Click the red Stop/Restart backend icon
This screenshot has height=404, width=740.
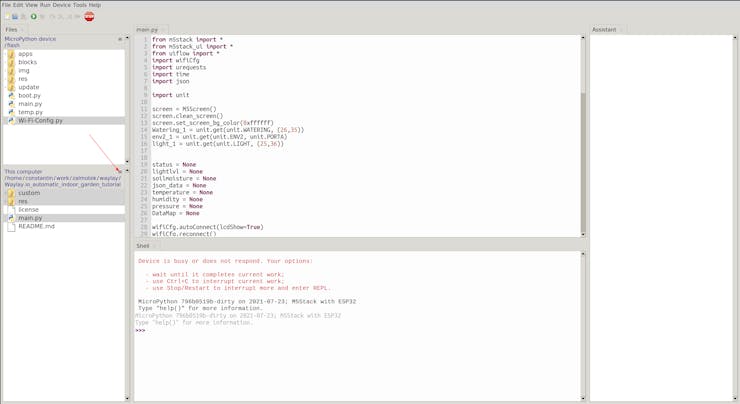(x=89, y=17)
